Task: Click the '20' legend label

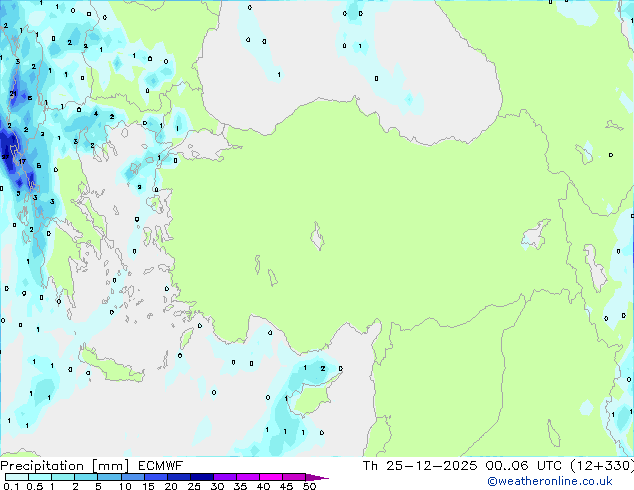Action: pyautogui.click(x=171, y=486)
